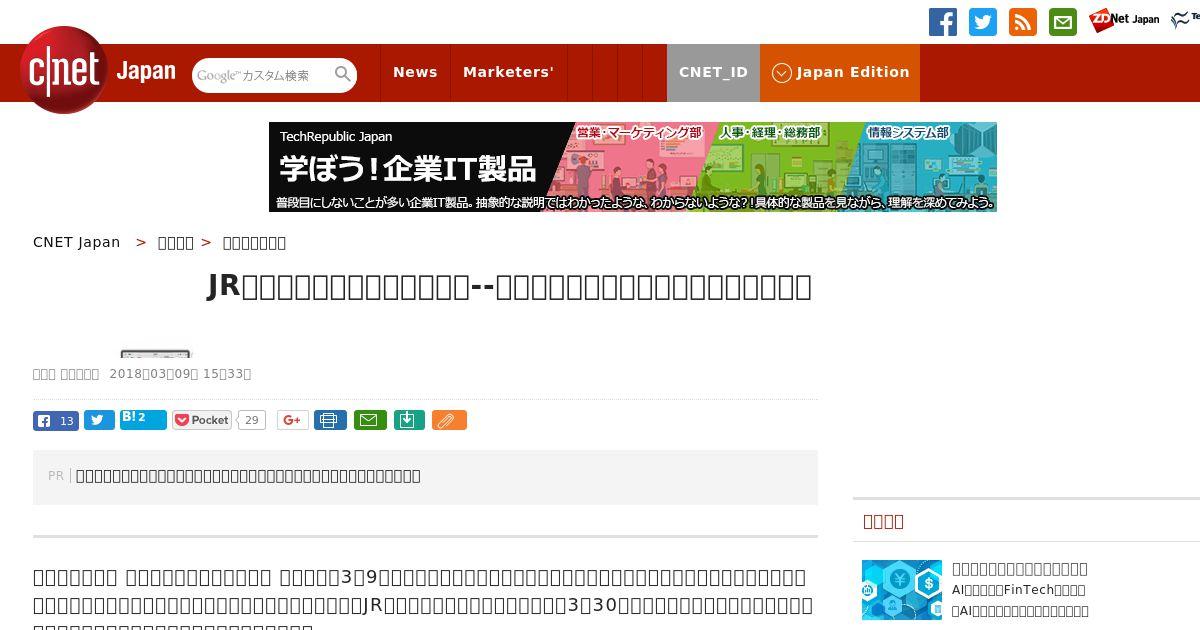The height and width of the screenshot is (630, 1200).
Task: Click the teal download/save icon
Action: click(x=408, y=420)
